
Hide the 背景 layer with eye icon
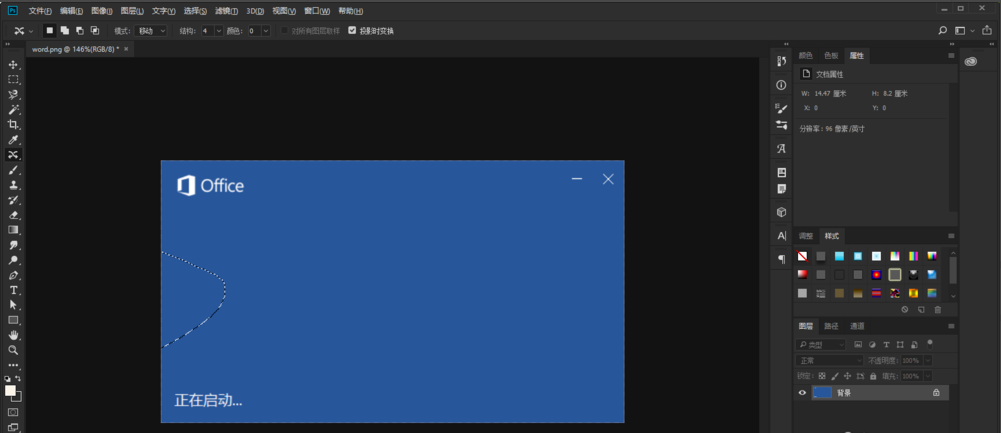pyautogui.click(x=802, y=393)
